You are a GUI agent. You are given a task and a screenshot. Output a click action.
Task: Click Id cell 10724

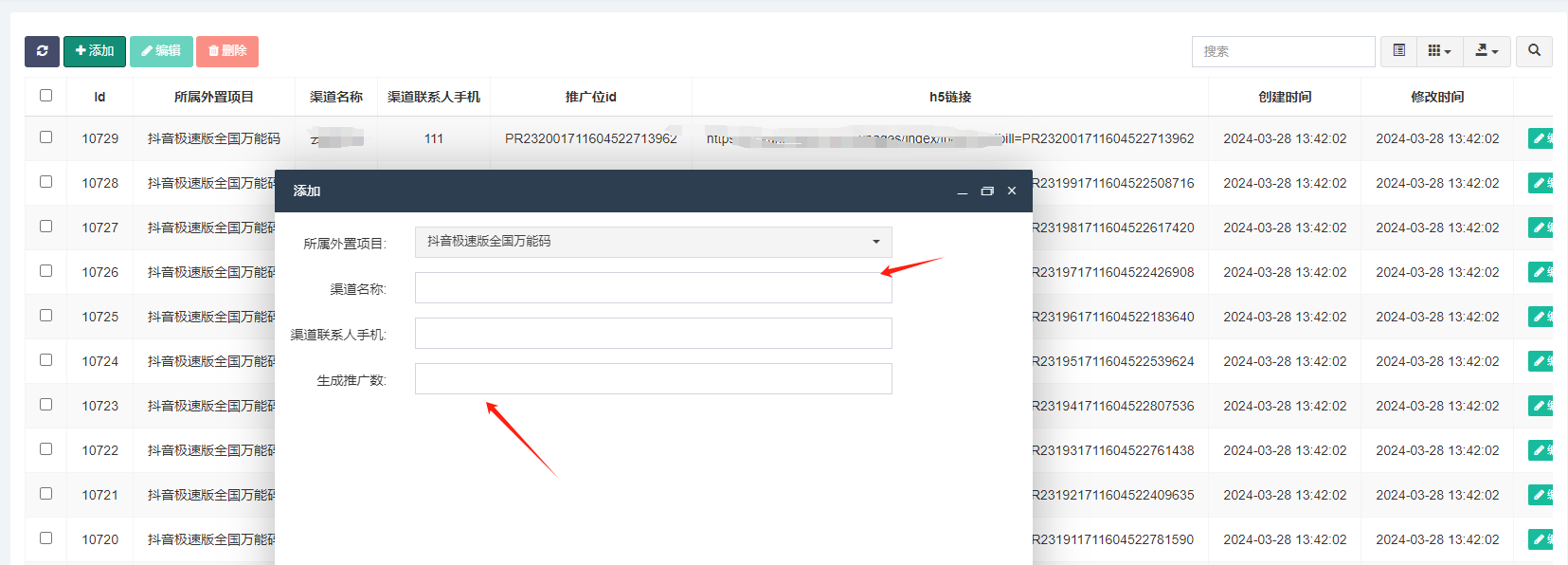tap(99, 361)
